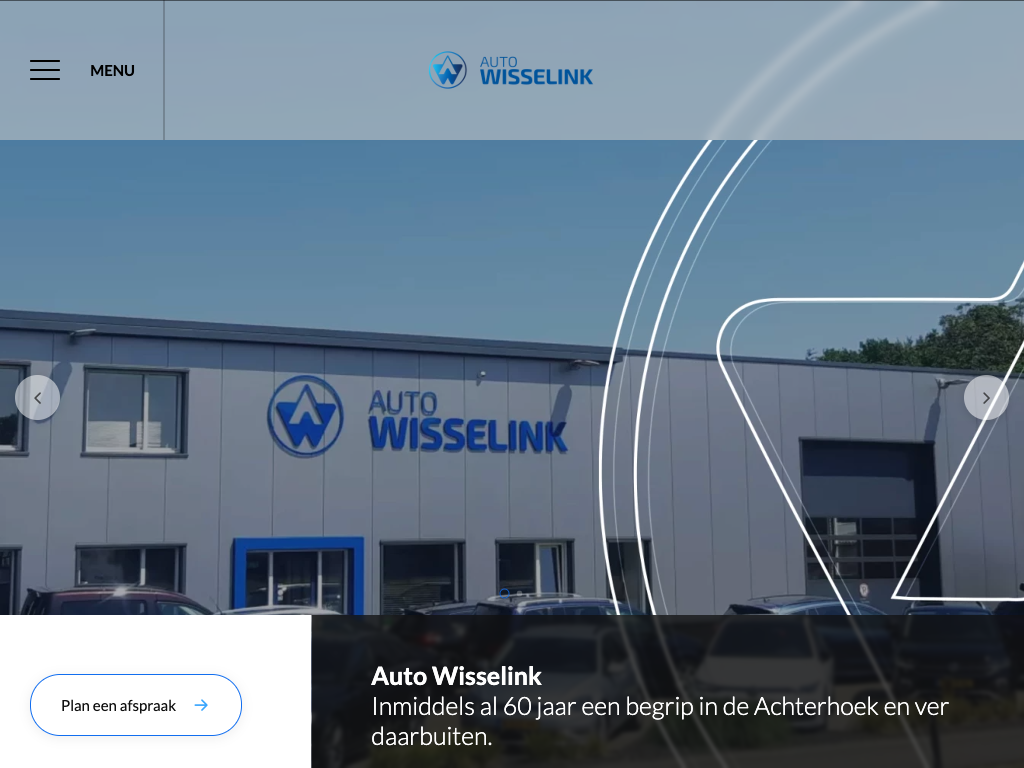Select the second white carousel pagination dot
This screenshot has height=768, width=1024.
click(520, 594)
